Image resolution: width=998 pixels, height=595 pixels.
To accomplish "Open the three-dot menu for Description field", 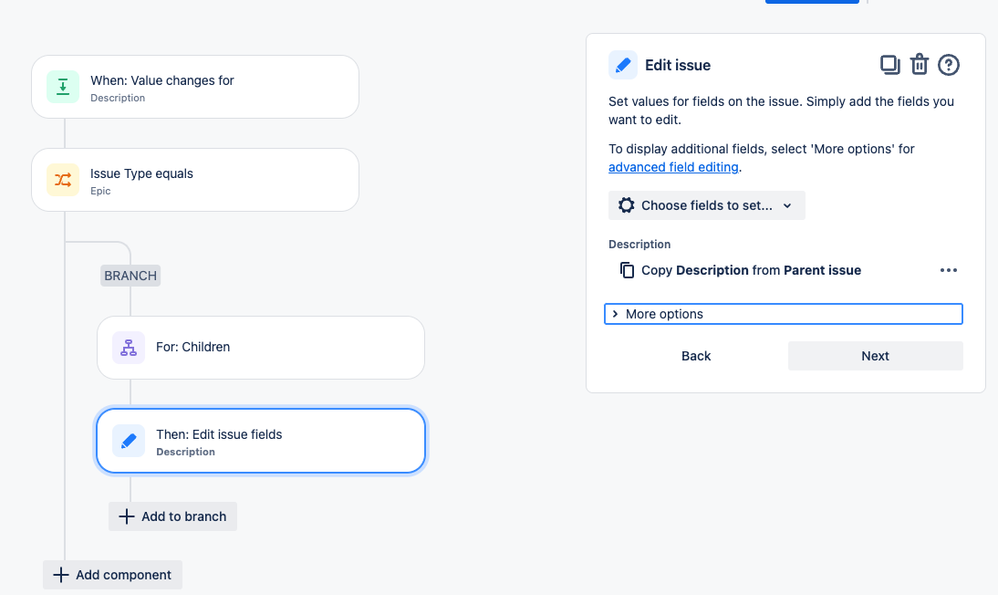I will tap(948, 270).
